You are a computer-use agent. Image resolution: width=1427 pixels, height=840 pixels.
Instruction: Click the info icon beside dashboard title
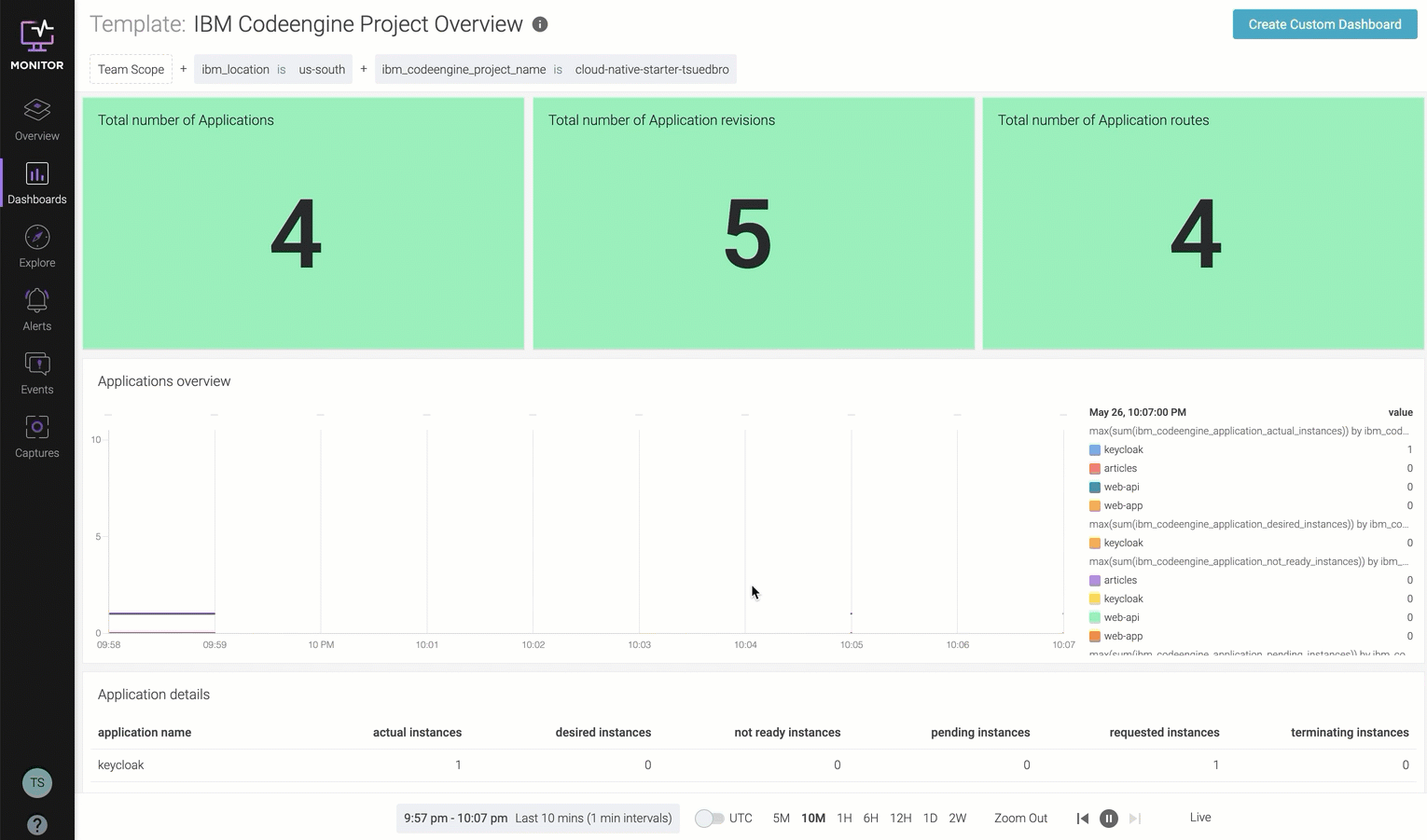click(540, 24)
